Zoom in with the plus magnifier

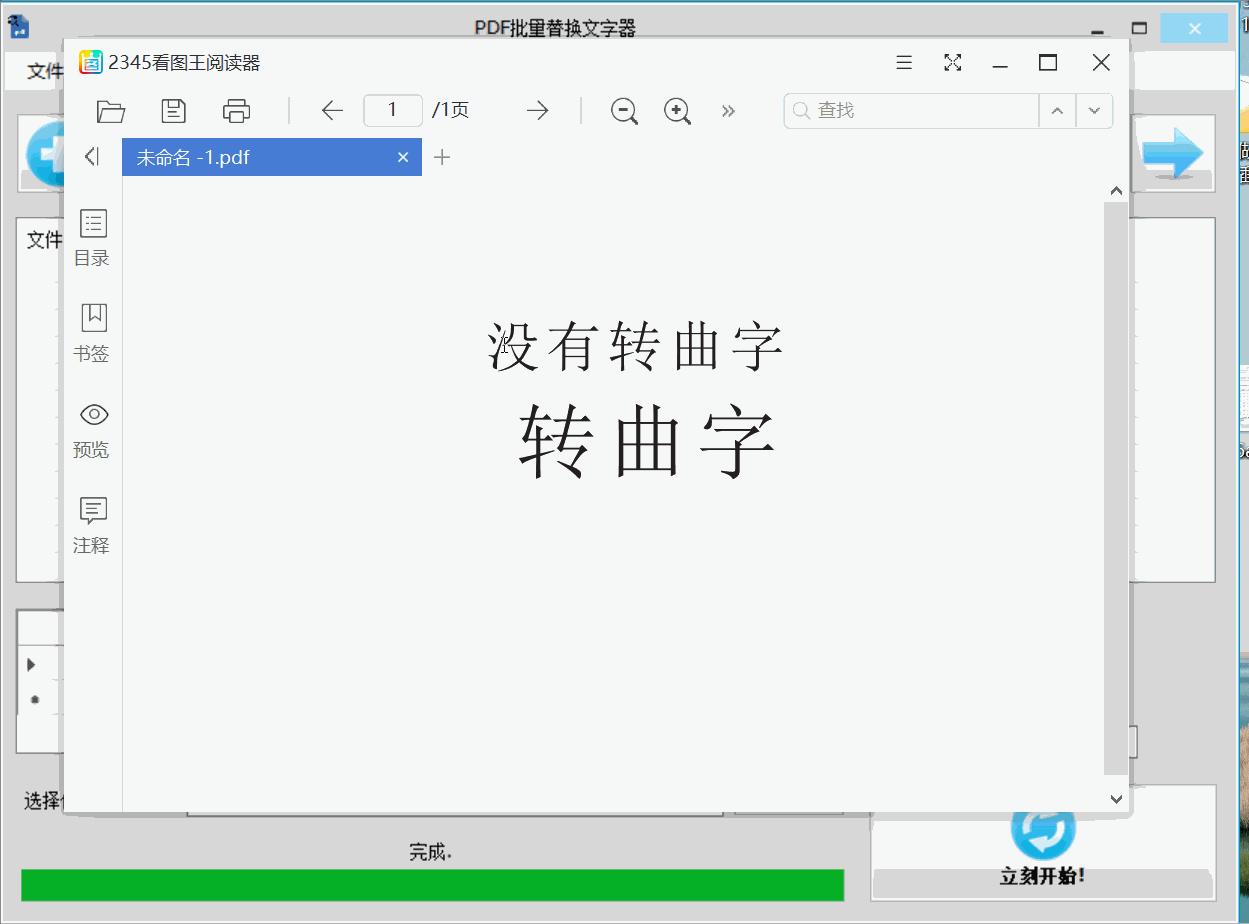pos(678,111)
